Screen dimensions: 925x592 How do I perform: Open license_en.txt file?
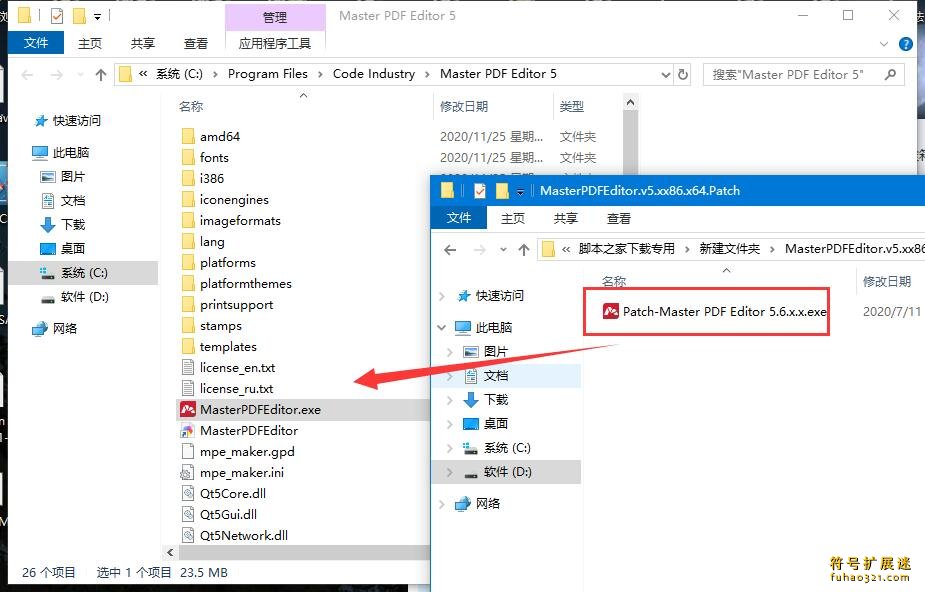click(237, 367)
